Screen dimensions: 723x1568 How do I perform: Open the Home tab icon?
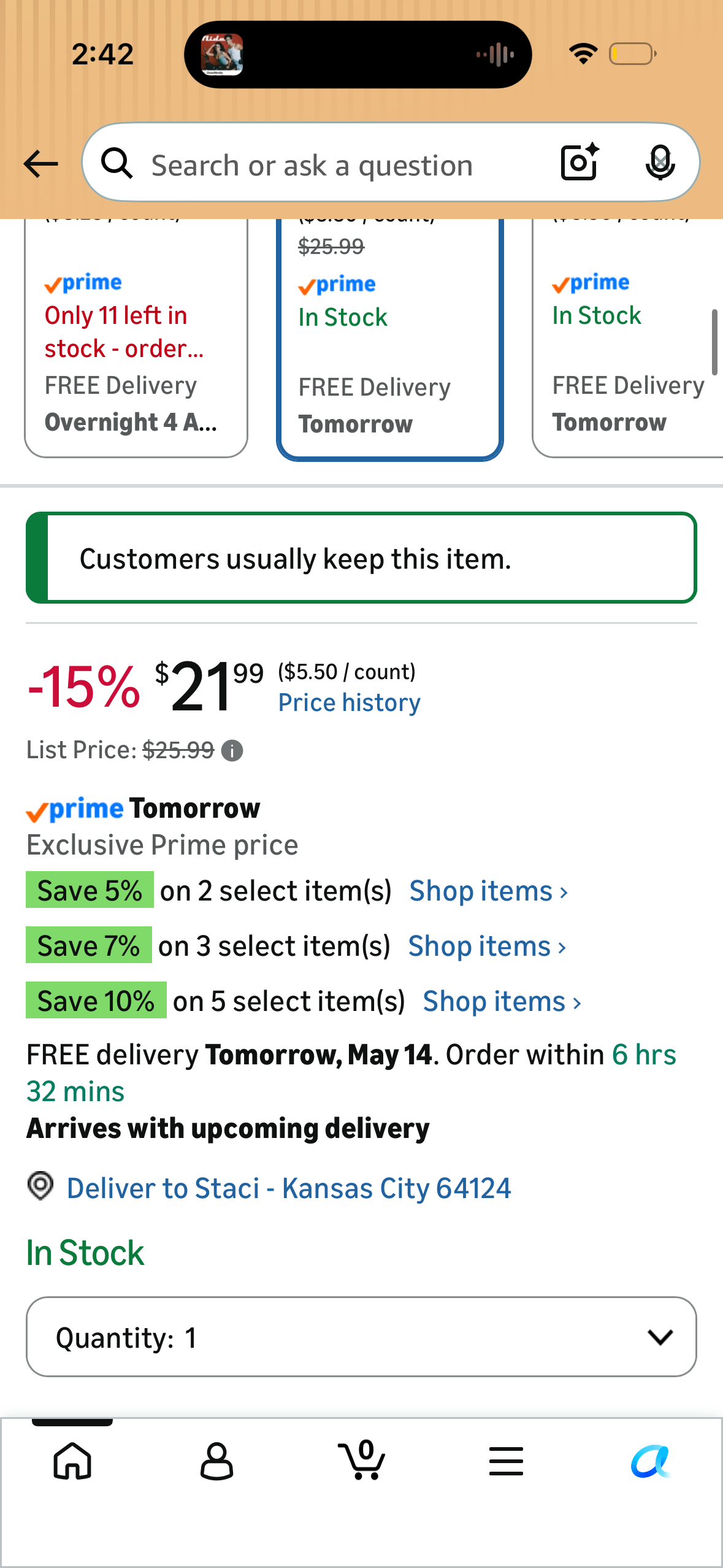[72, 1461]
